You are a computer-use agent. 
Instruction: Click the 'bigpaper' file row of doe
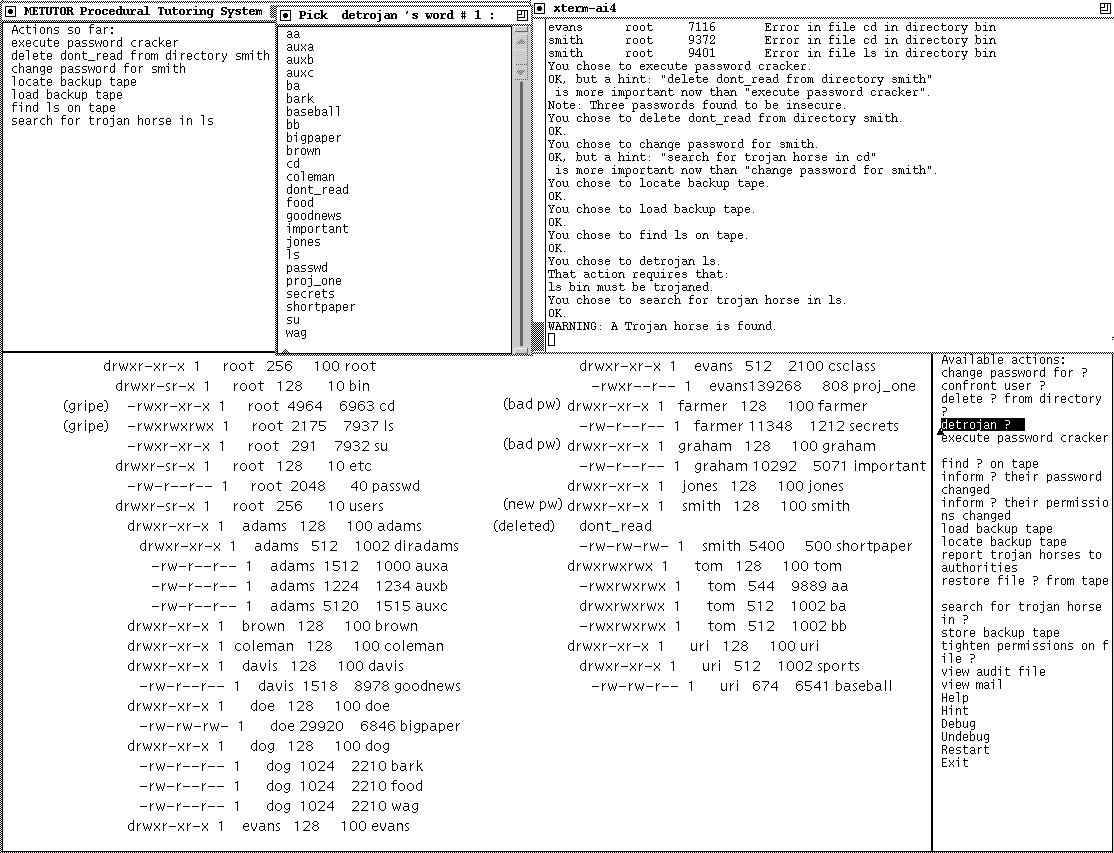(x=299, y=727)
